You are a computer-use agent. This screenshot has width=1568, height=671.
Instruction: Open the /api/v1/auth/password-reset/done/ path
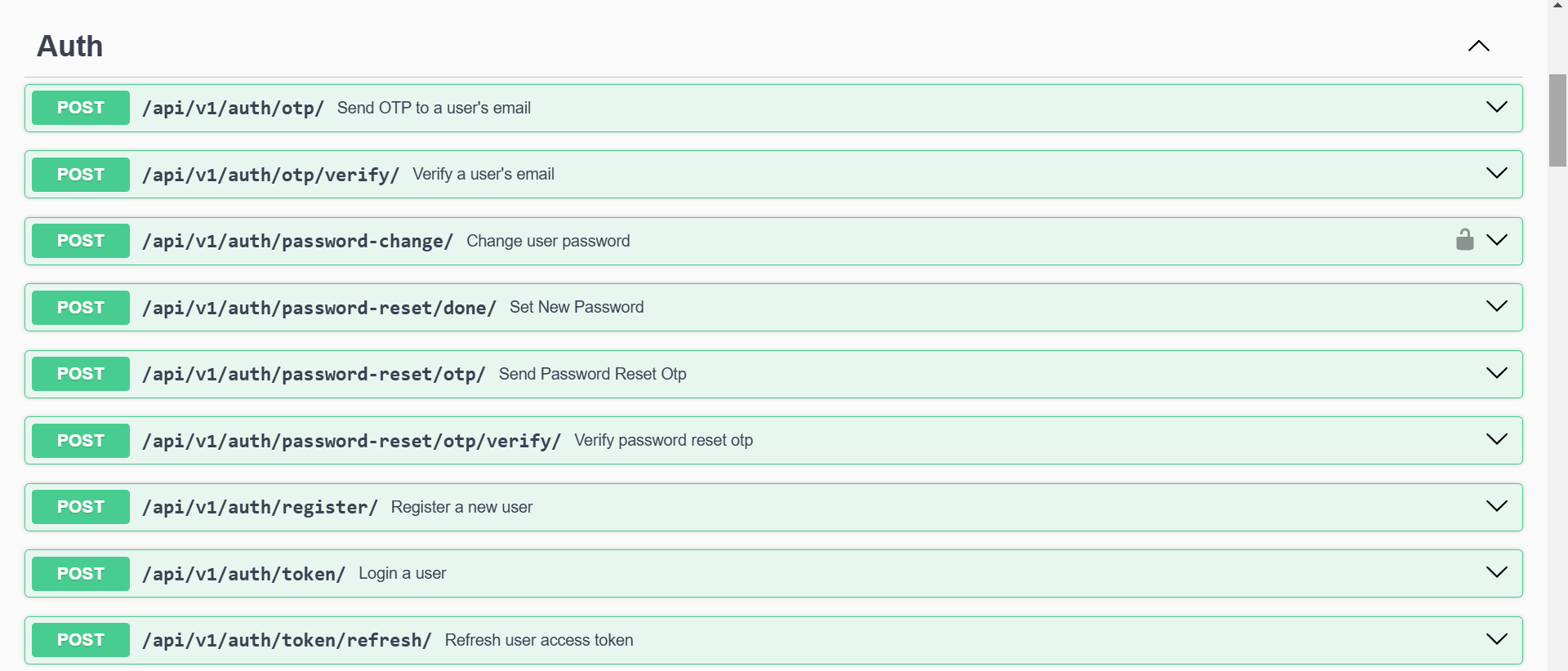coord(318,308)
